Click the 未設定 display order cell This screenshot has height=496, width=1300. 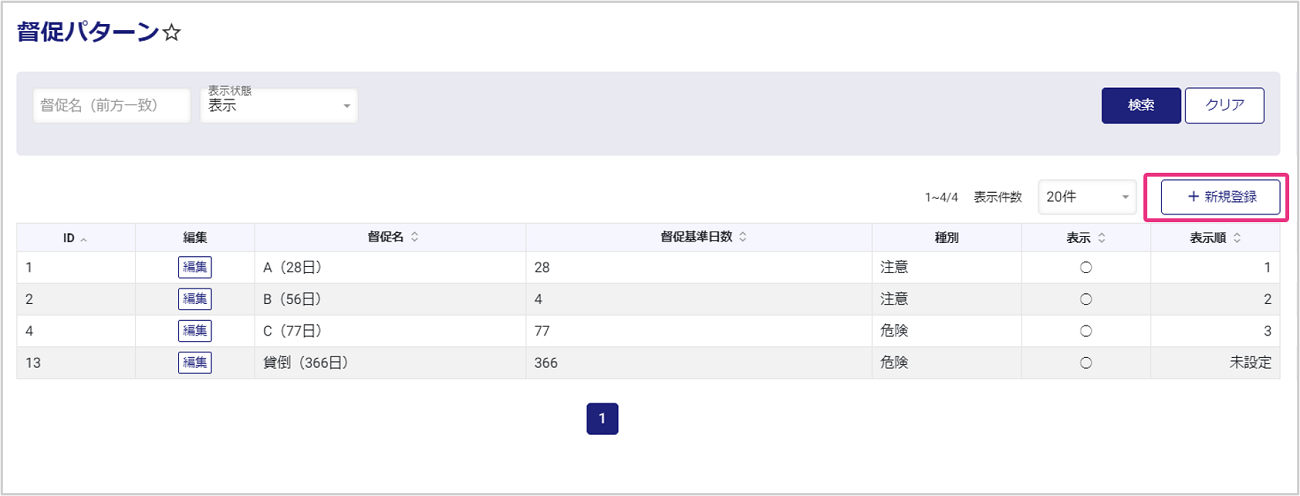click(x=1250, y=363)
